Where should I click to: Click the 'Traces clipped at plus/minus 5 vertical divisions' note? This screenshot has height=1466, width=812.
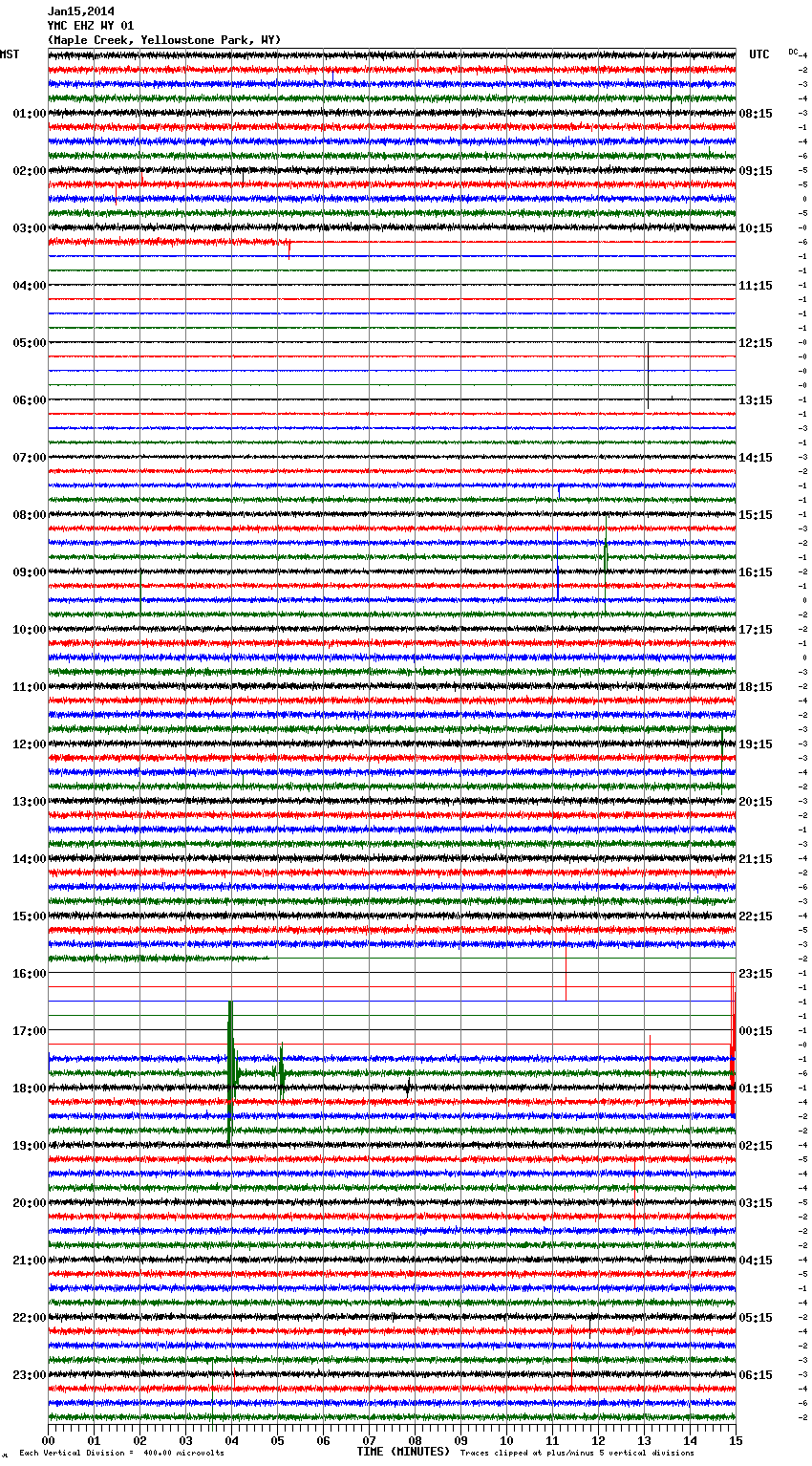pos(577,1453)
